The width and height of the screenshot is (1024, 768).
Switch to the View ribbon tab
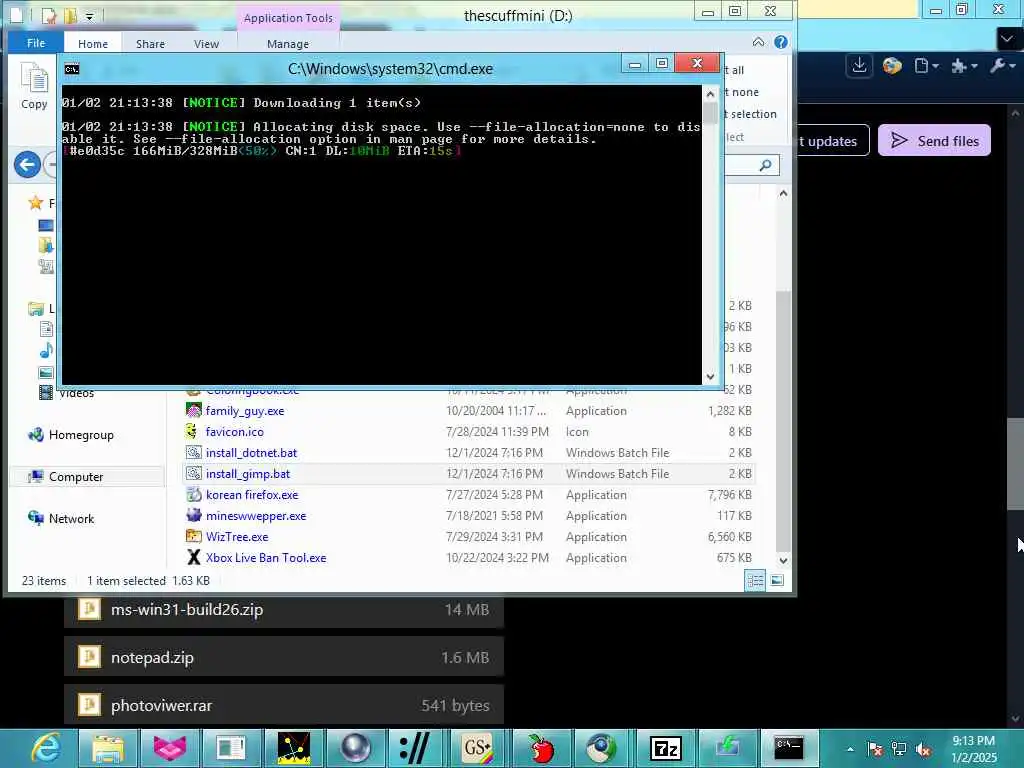click(206, 44)
